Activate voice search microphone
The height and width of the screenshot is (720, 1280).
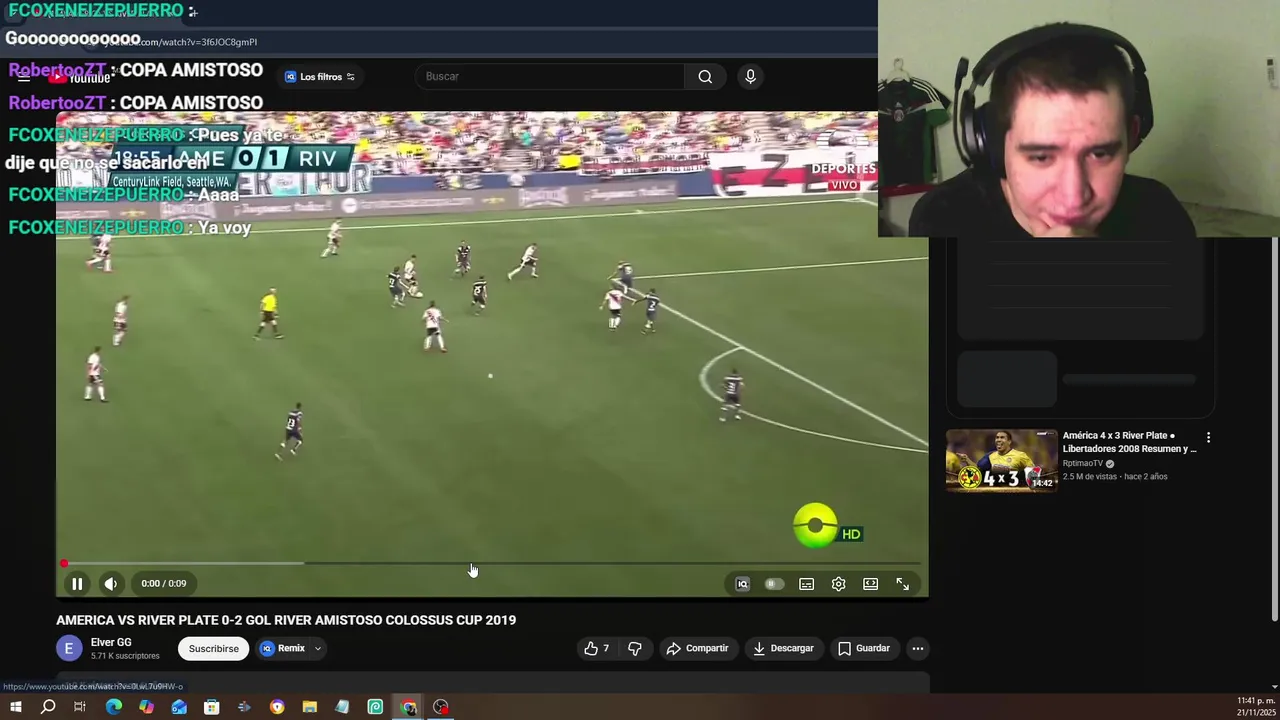click(x=750, y=77)
